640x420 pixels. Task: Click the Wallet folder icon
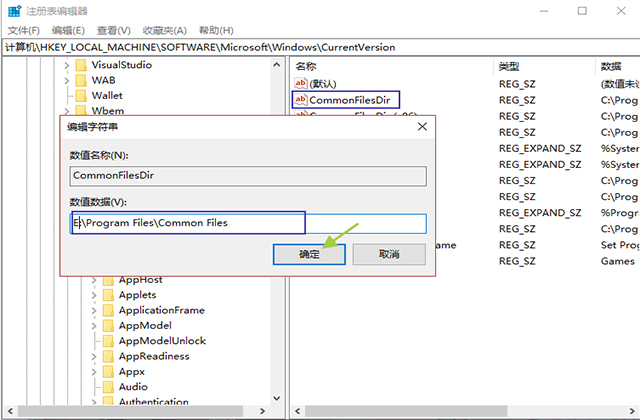[79, 95]
